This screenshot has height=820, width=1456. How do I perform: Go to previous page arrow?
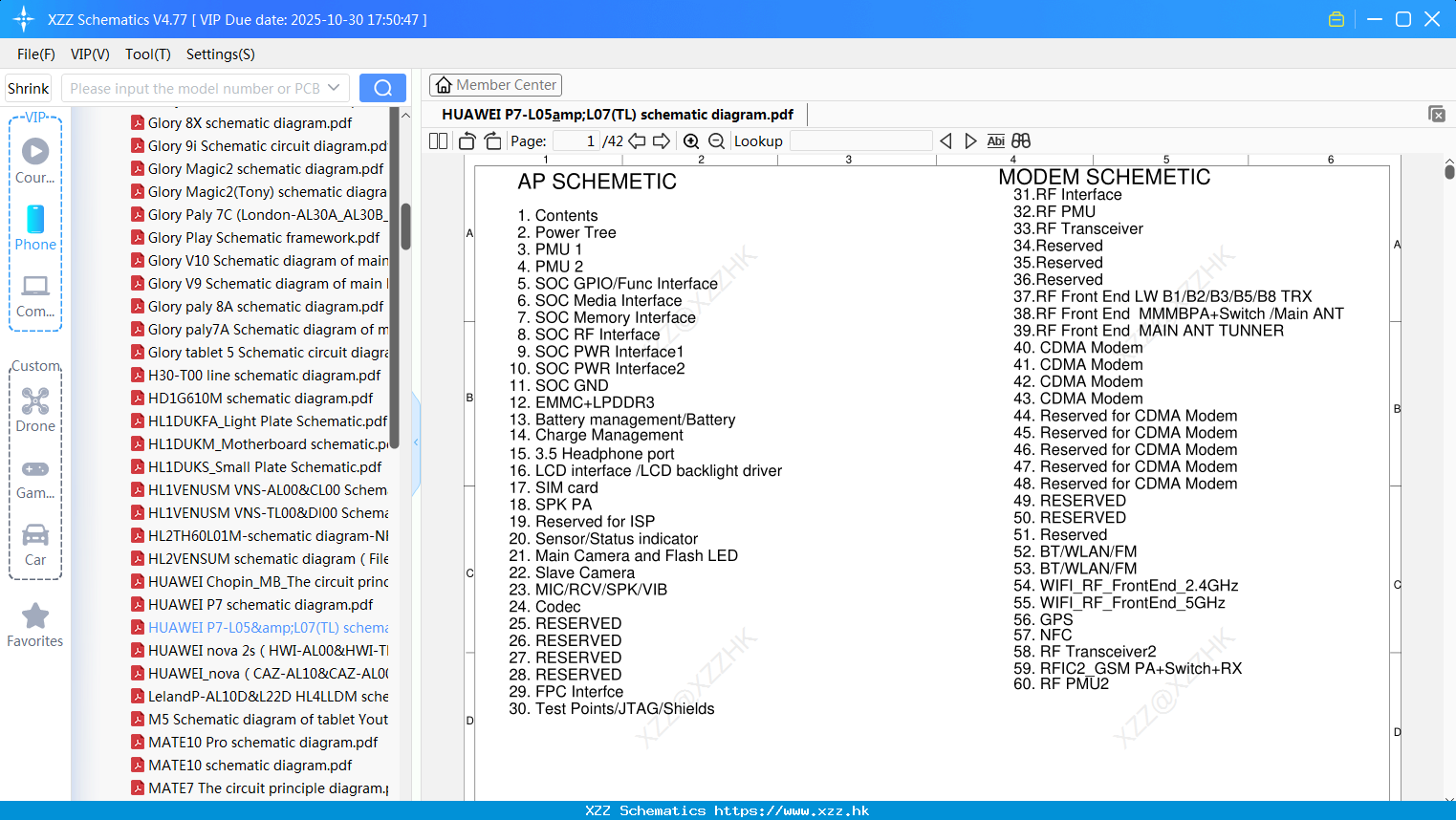point(637,141)
